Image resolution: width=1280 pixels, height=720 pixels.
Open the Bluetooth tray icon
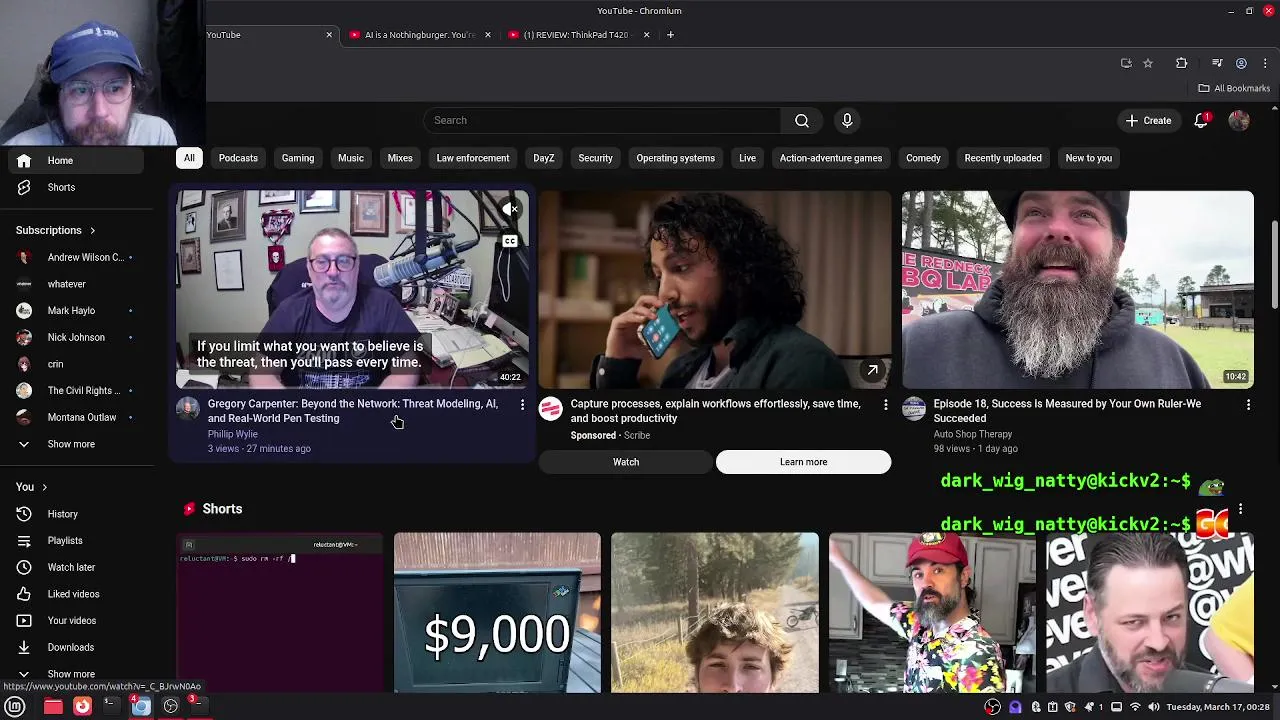1036,707
